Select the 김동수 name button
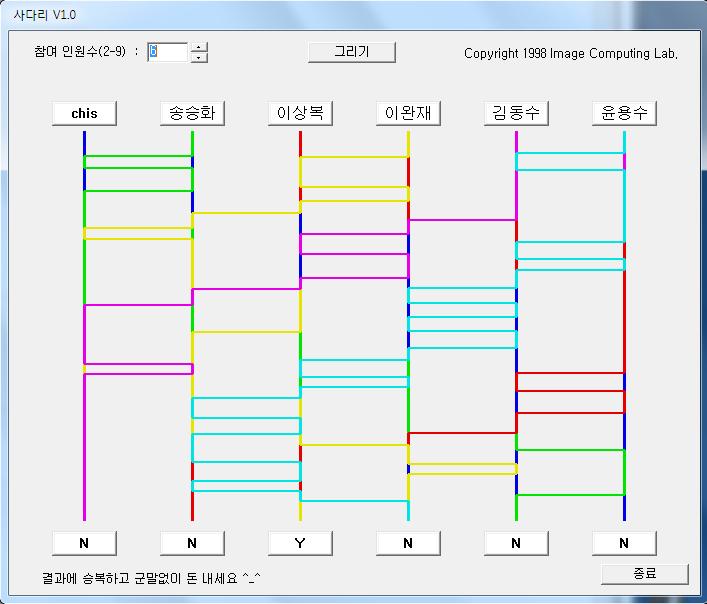 pos(516,113)
